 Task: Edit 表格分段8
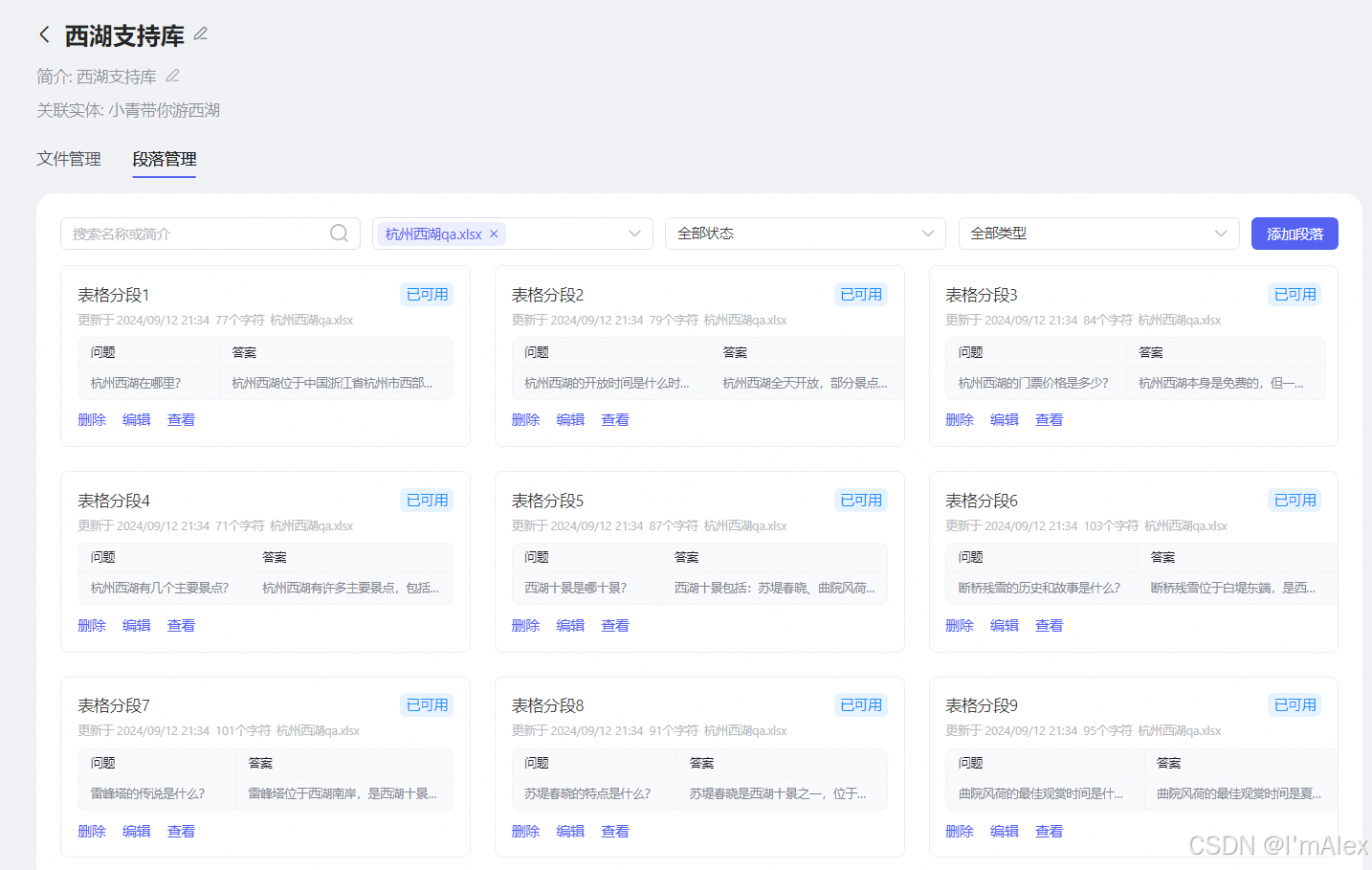(x=571, y=831)
